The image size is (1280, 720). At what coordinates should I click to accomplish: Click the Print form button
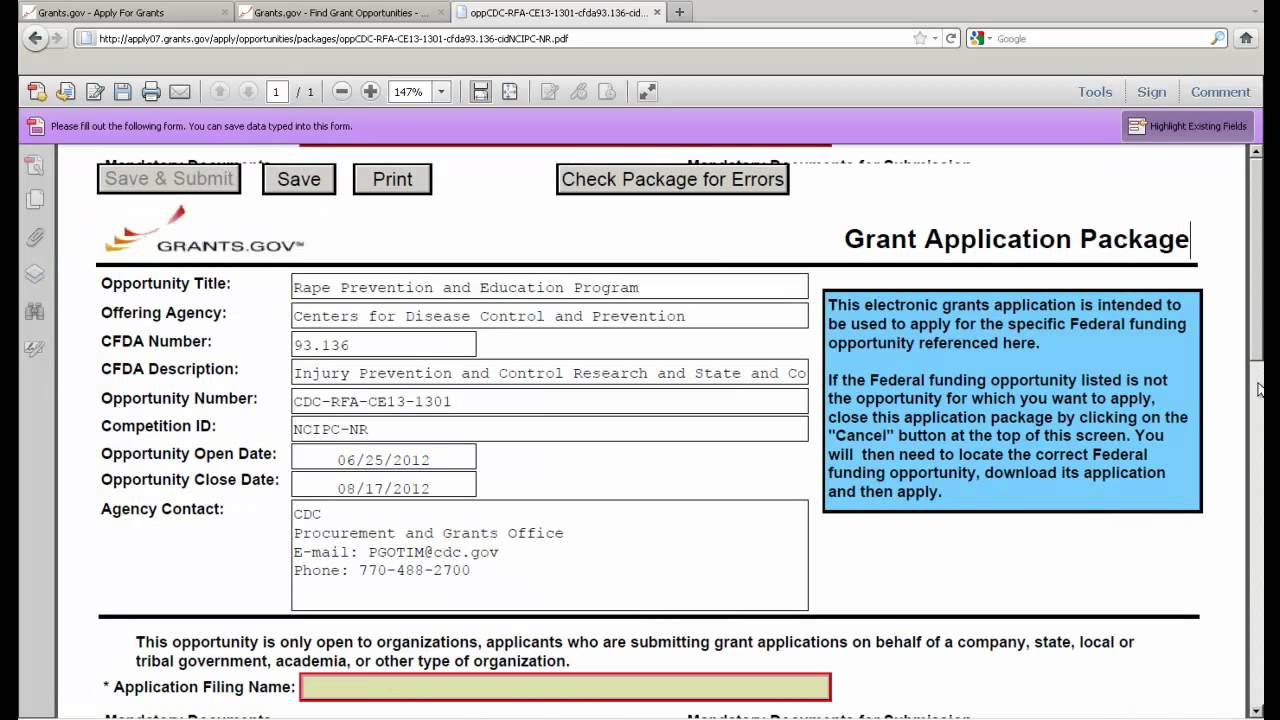[x=392, y=179]
